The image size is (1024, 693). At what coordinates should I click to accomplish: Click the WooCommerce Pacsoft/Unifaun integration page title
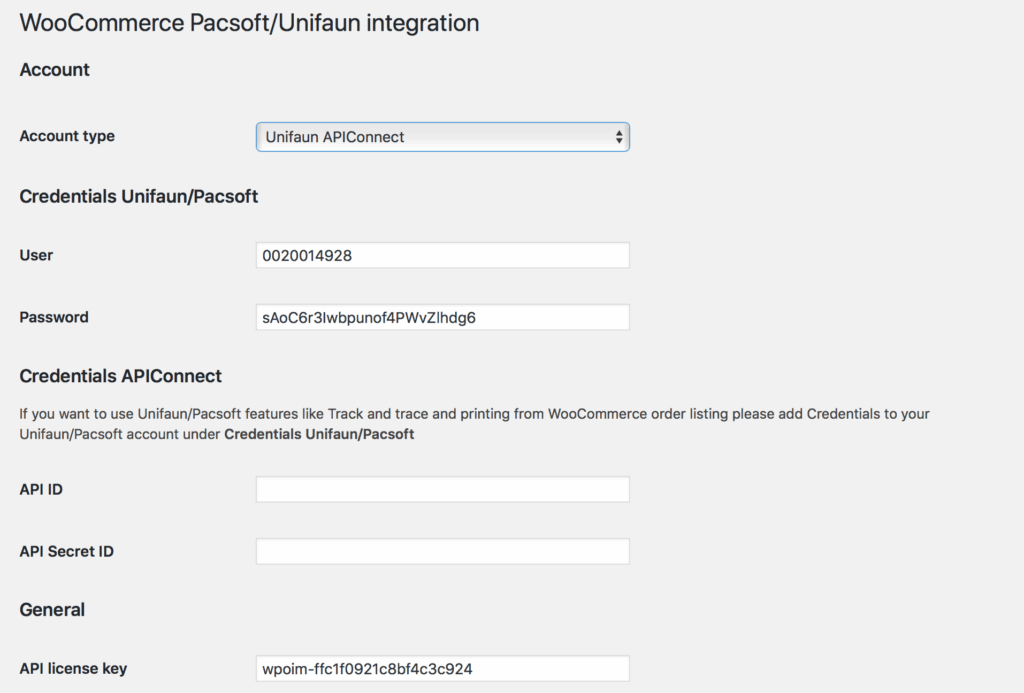pos(249,23)
